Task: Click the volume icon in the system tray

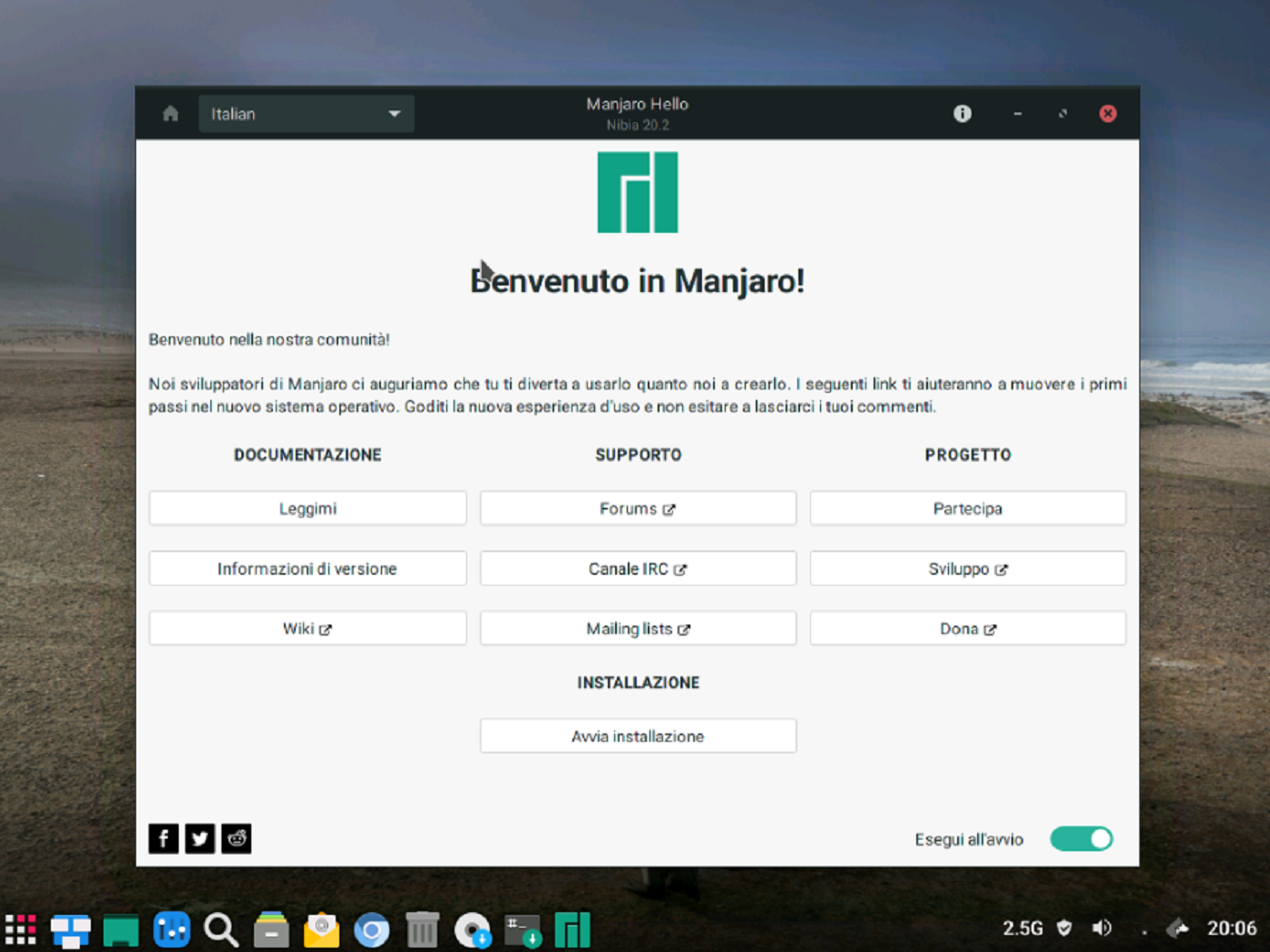Action: coord(1102,928)
